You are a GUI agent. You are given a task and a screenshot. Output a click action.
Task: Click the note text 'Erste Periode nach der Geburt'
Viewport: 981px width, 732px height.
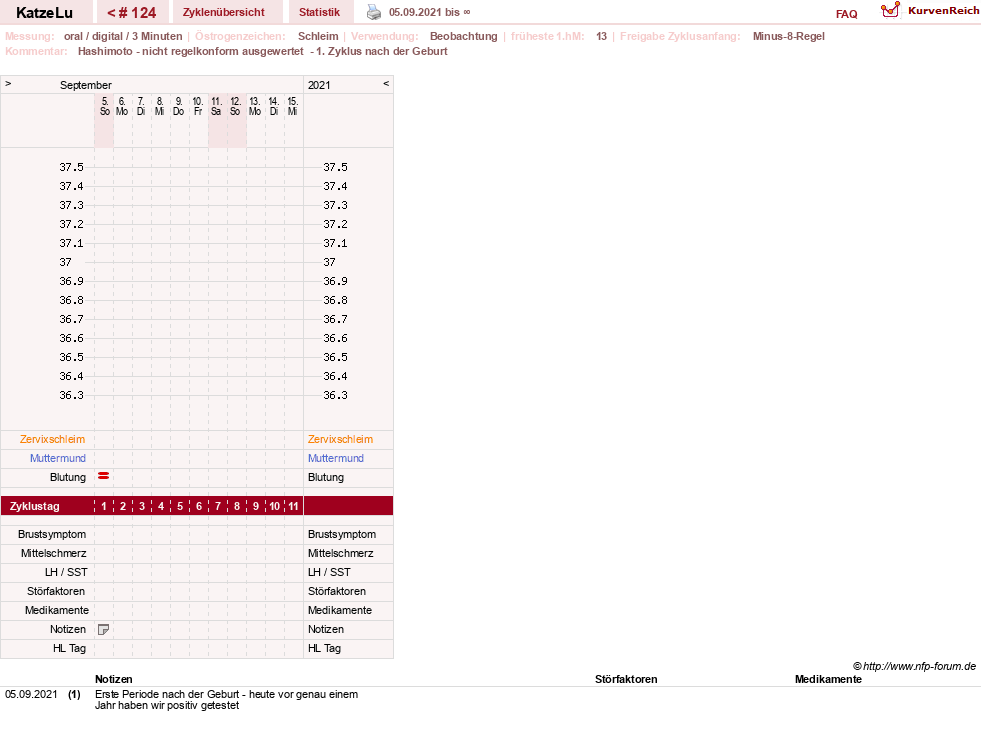pos(167,694)
